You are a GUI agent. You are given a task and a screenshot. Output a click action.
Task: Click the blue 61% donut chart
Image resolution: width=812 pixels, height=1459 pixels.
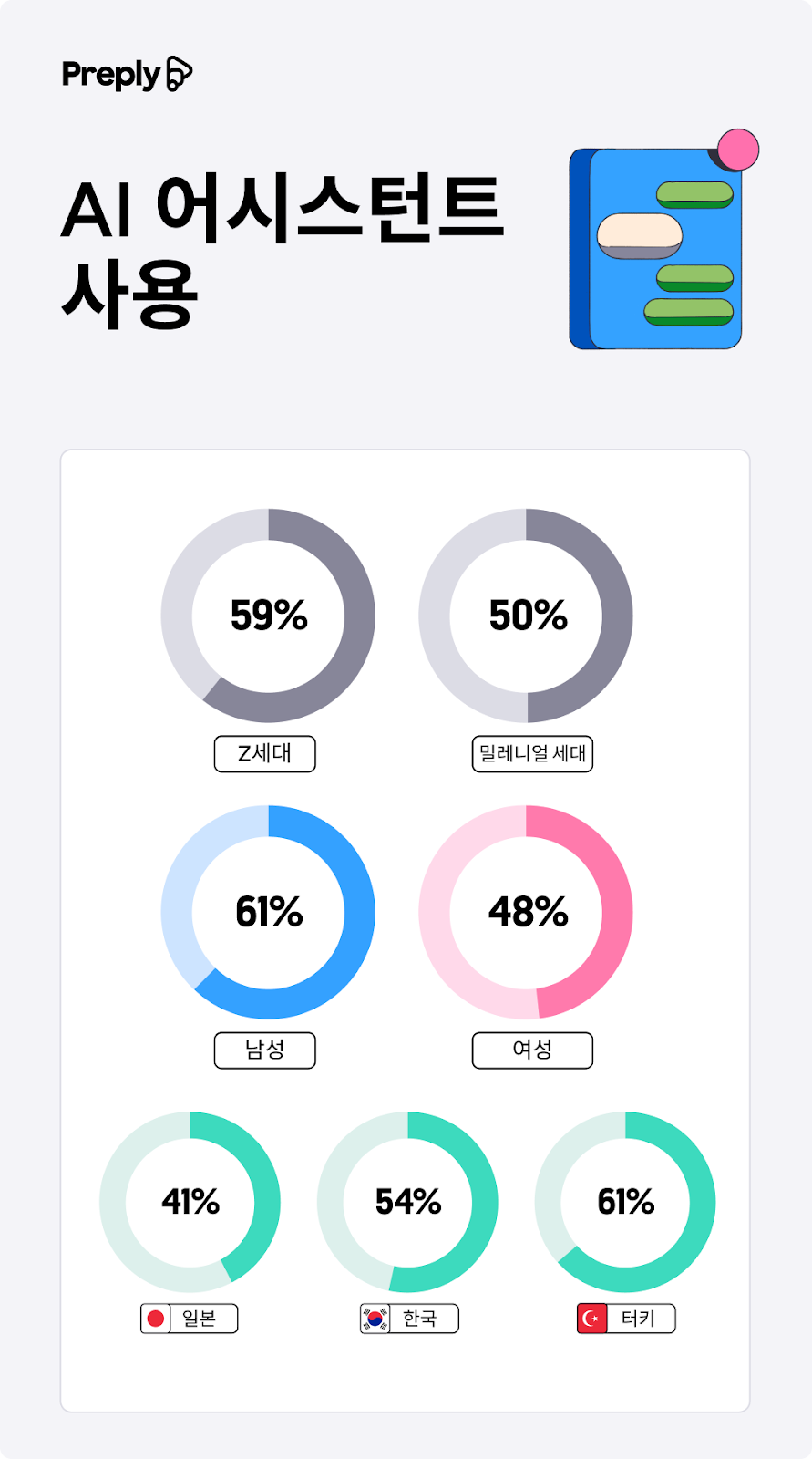coord(268,912)
